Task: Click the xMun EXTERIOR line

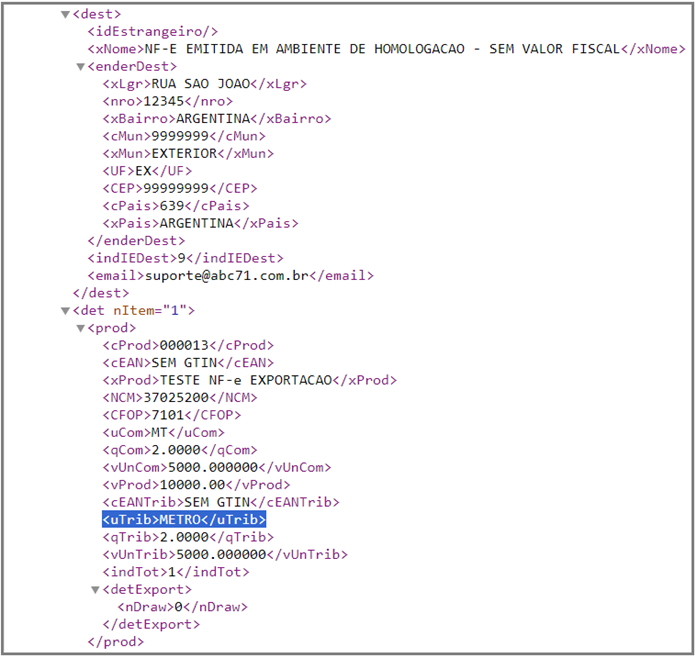Action: click(x=188, y=153)
